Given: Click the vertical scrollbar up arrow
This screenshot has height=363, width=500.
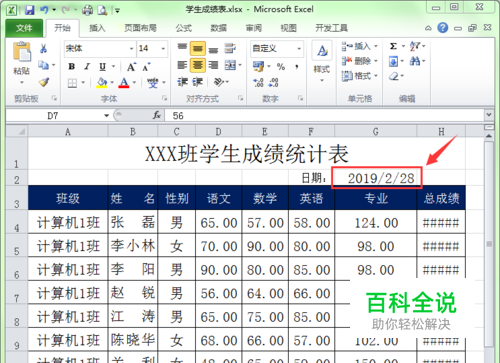Looking at the screenshot, I should (489, 136).
